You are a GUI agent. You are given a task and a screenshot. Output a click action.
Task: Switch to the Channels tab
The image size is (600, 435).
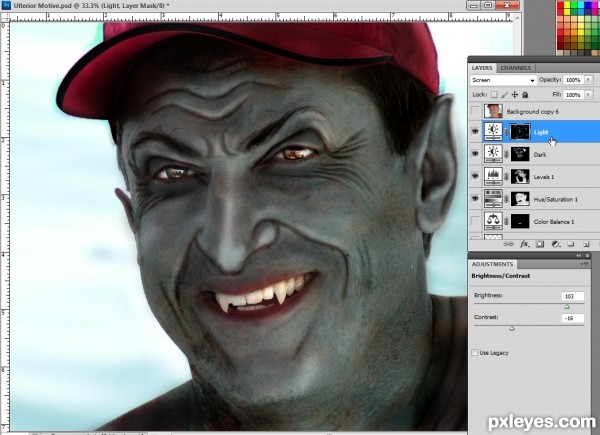[515, 68]
